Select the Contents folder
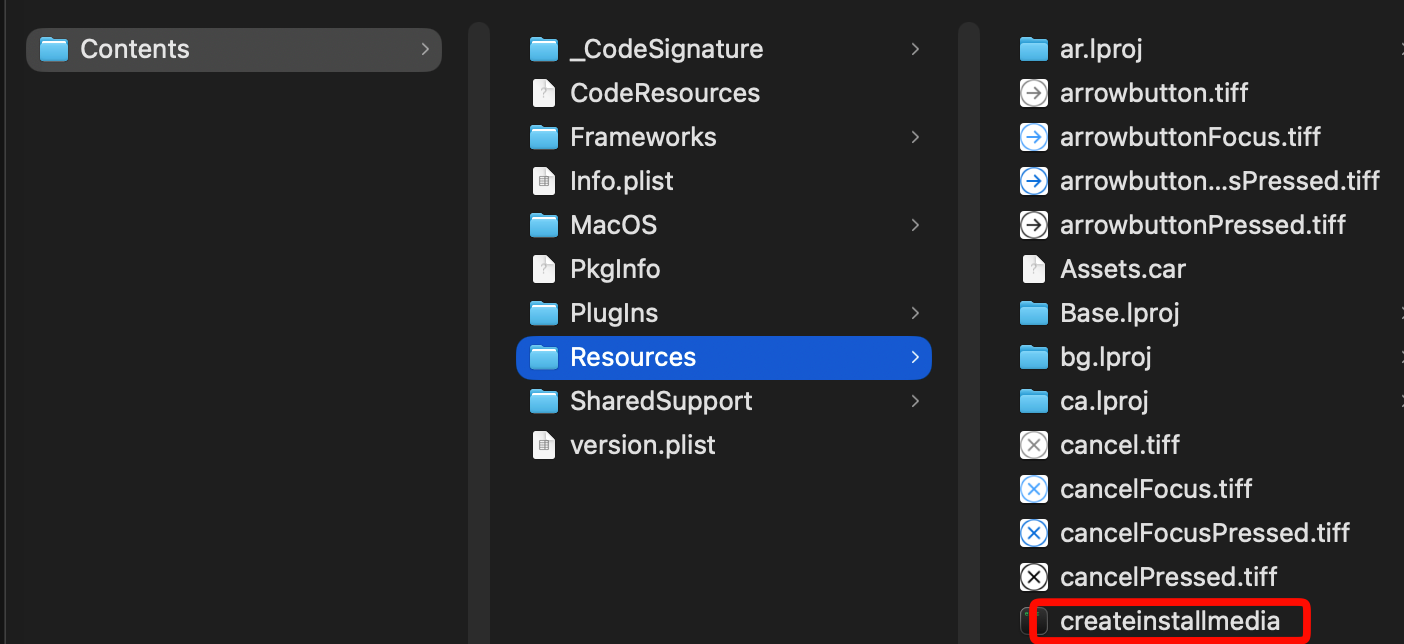Screen dimensions: 1404x644 (134, 49)
